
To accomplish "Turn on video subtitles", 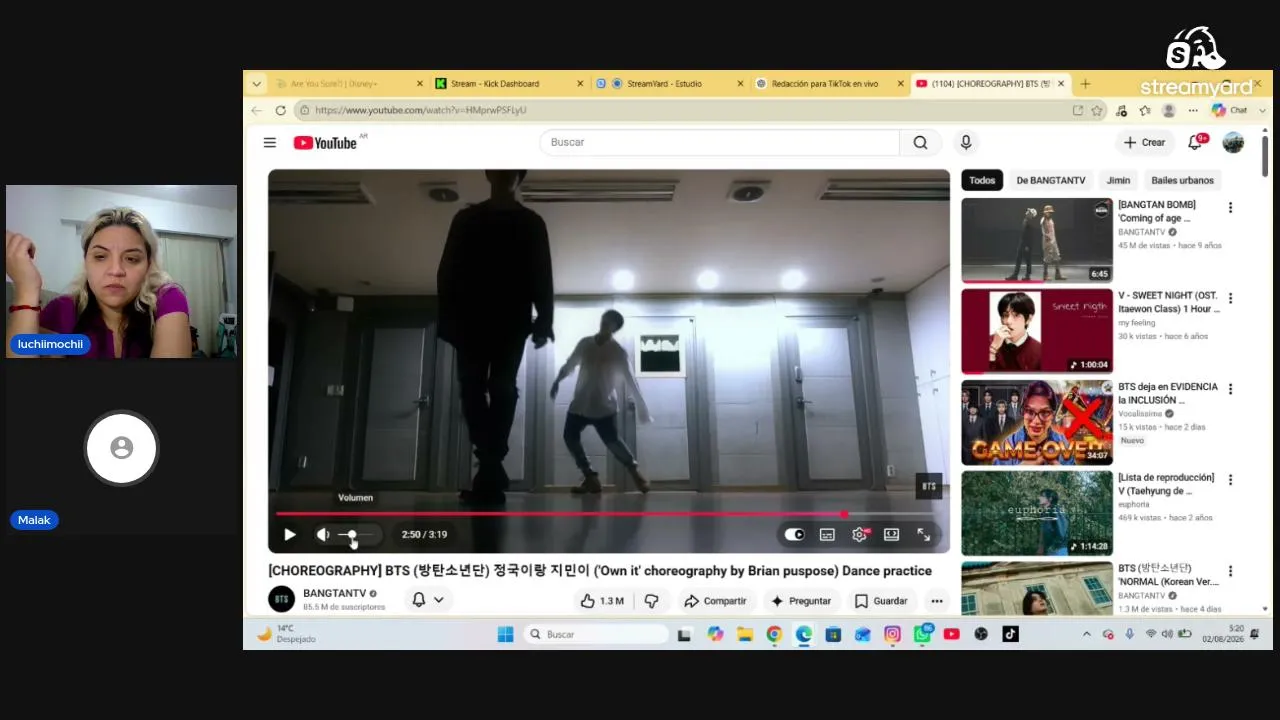I will coord(827,535).
